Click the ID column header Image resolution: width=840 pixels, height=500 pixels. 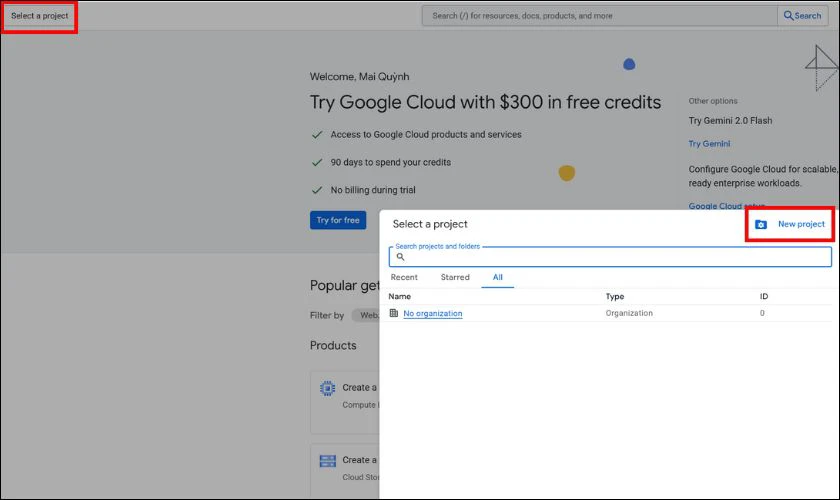tap(764, 296)
